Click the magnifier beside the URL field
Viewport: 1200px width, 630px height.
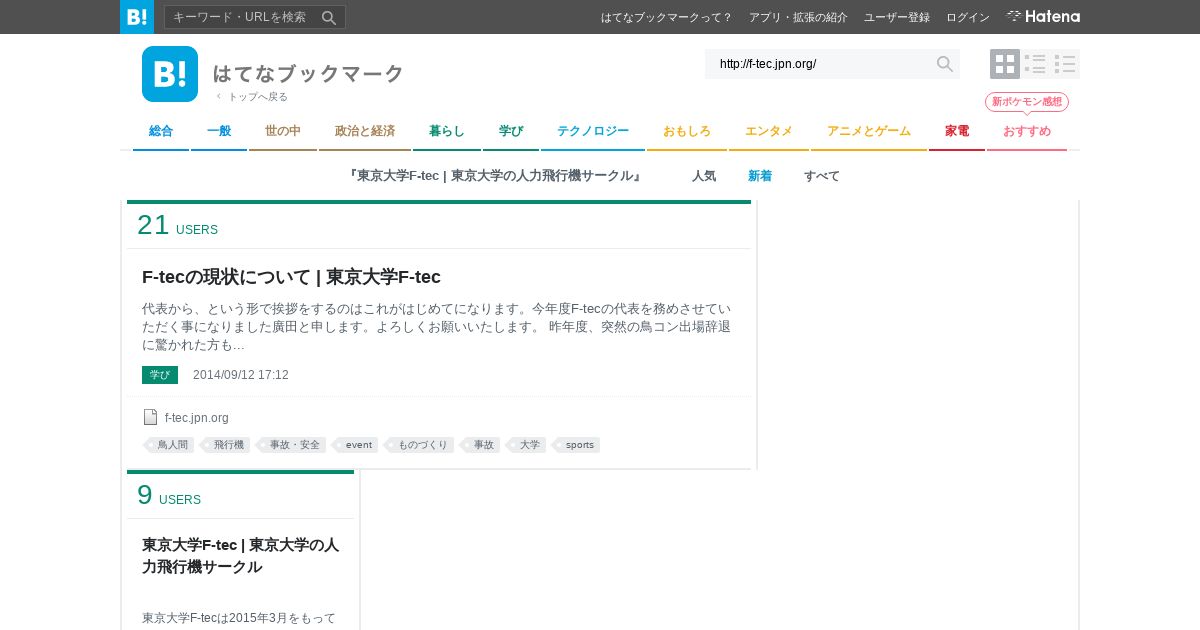(944, 64)
